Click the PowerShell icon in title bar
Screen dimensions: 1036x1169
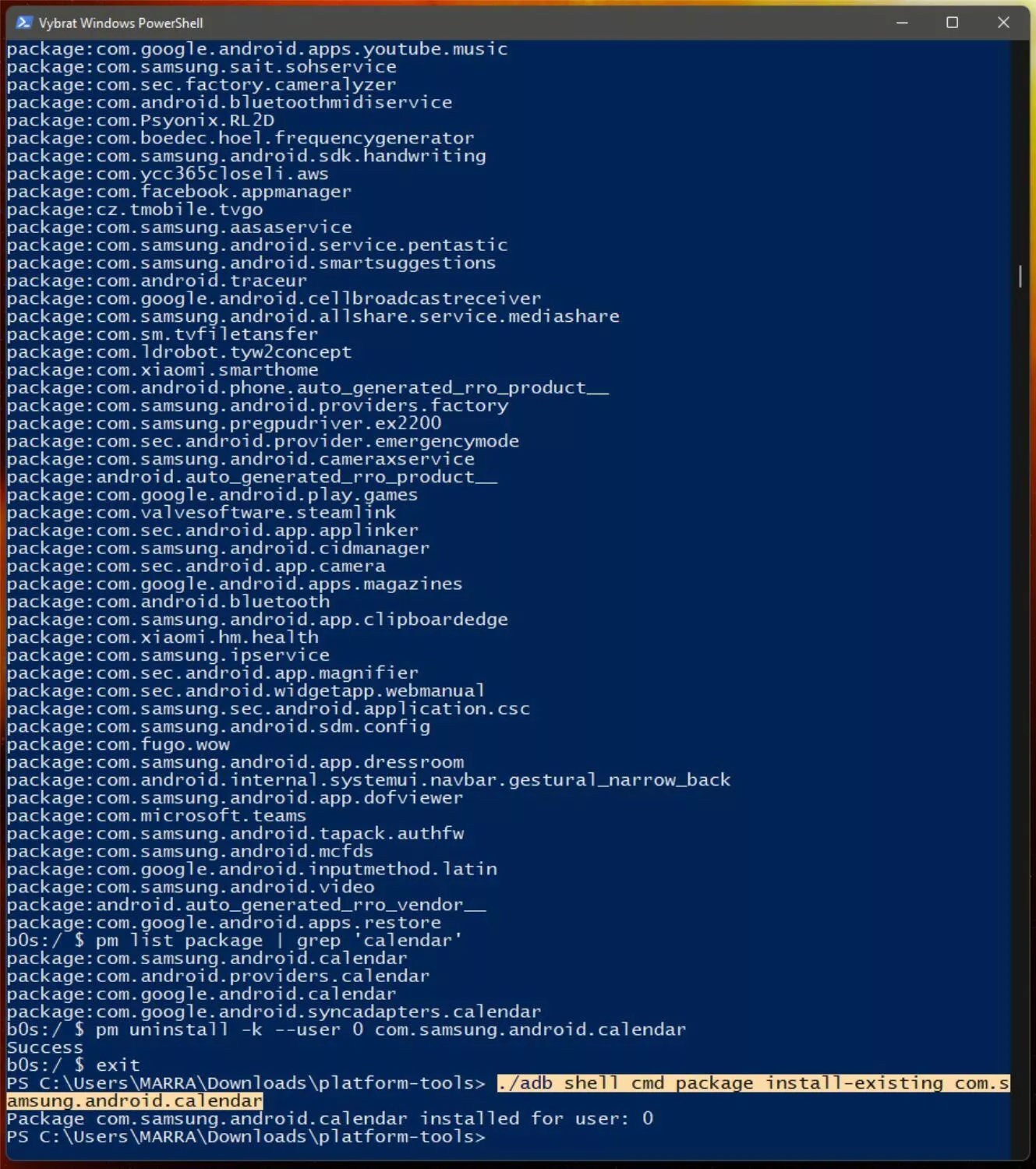24,23
